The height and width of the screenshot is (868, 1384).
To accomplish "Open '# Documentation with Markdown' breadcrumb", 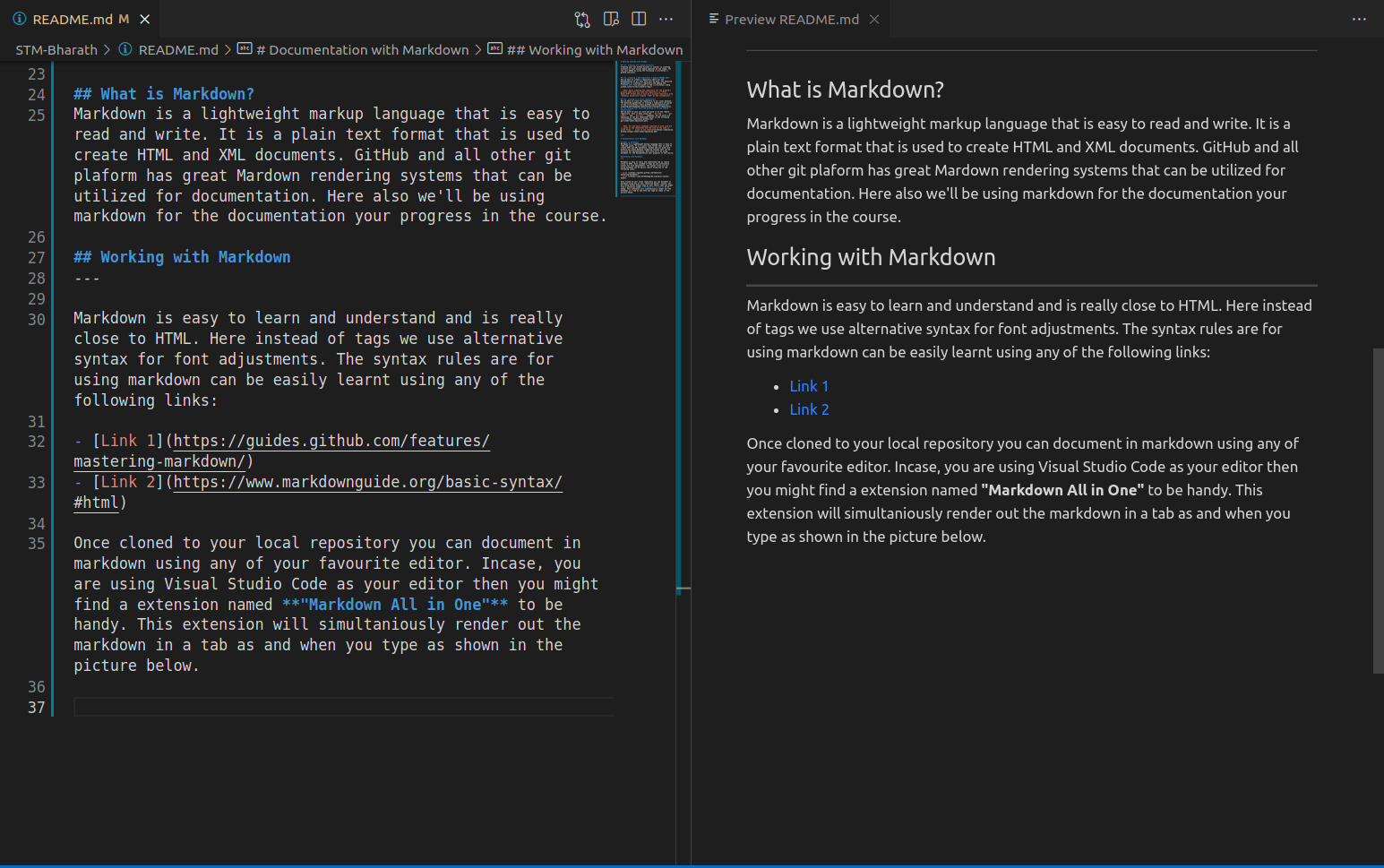I will pyautogui.click(x=363, y=50).
